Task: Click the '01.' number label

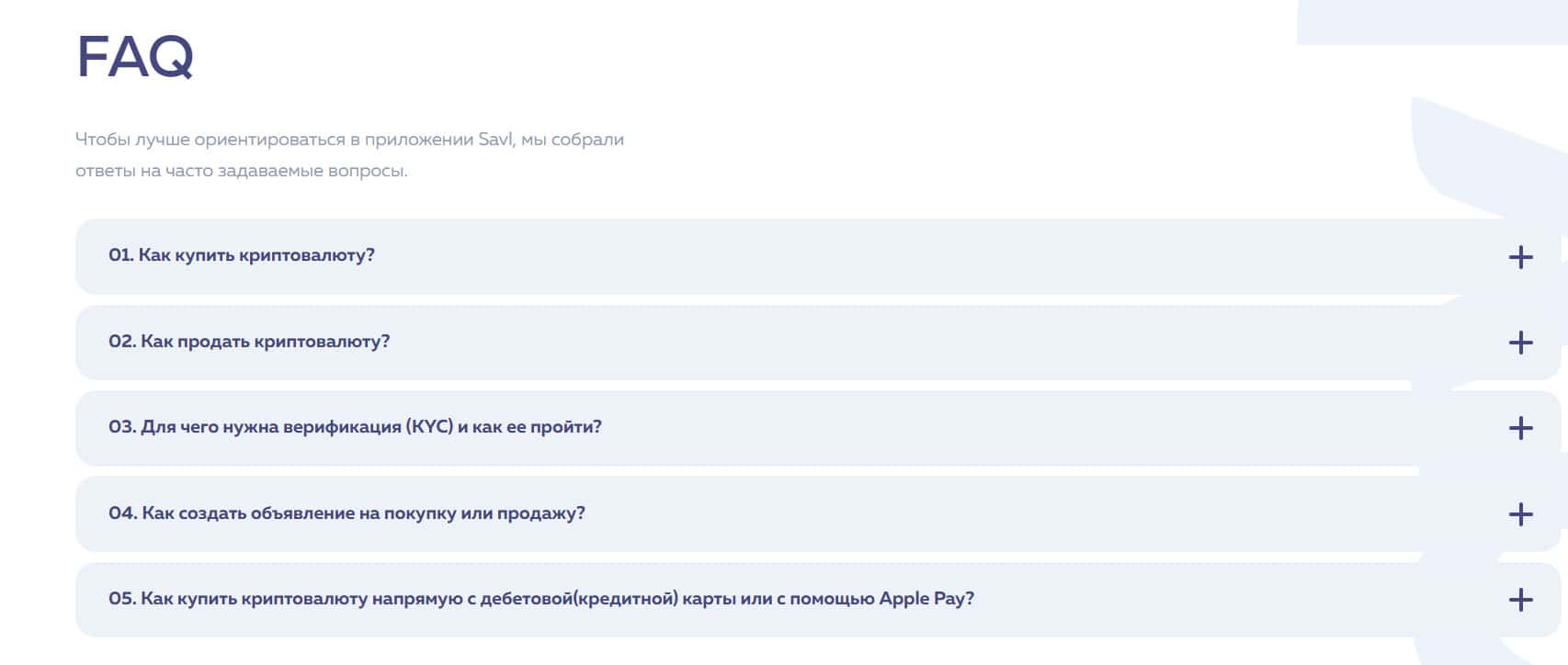Action: (x=120, y=255)
